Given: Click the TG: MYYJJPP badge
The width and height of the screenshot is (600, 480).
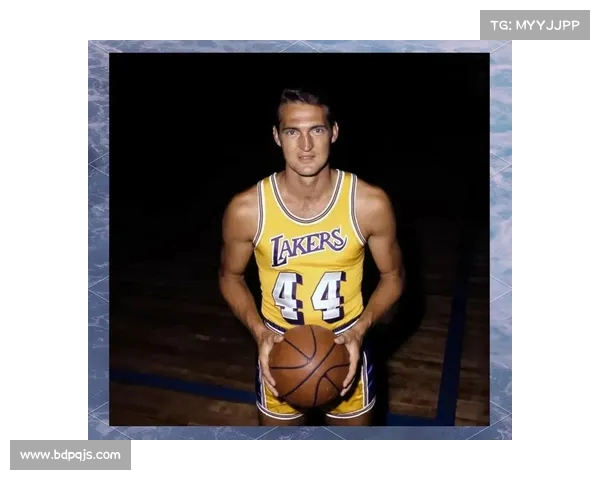Looking at the screenshot, I should (534, 25).
